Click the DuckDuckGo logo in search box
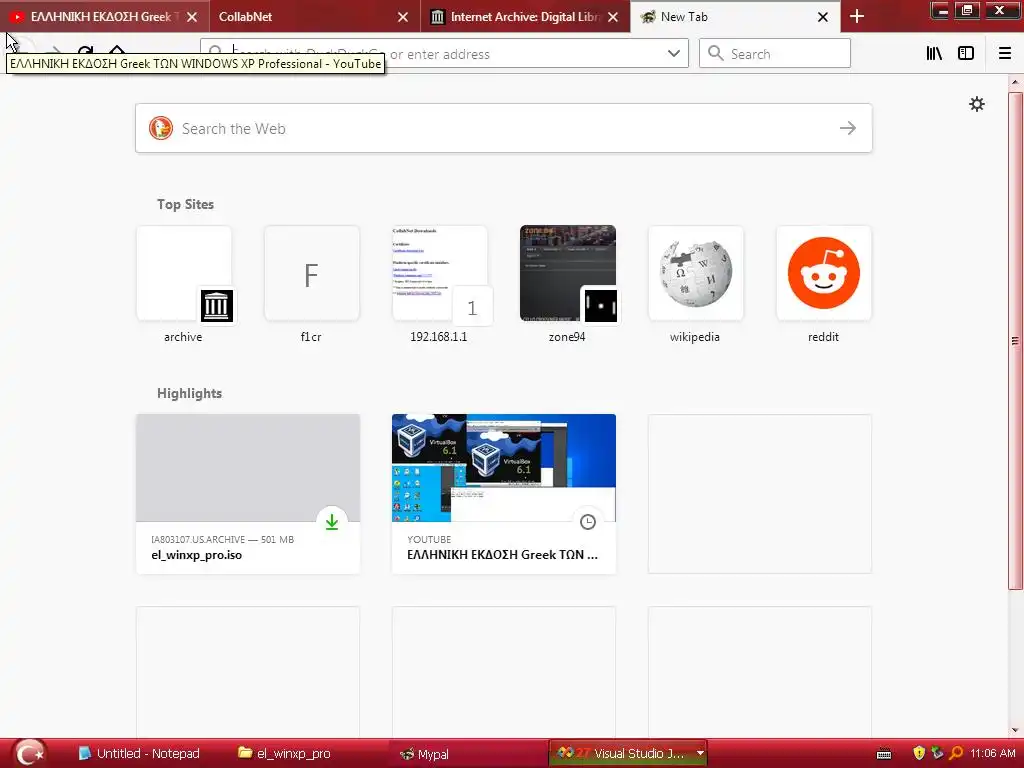This screenshot has width=1024, height=768. coord(161,128)
